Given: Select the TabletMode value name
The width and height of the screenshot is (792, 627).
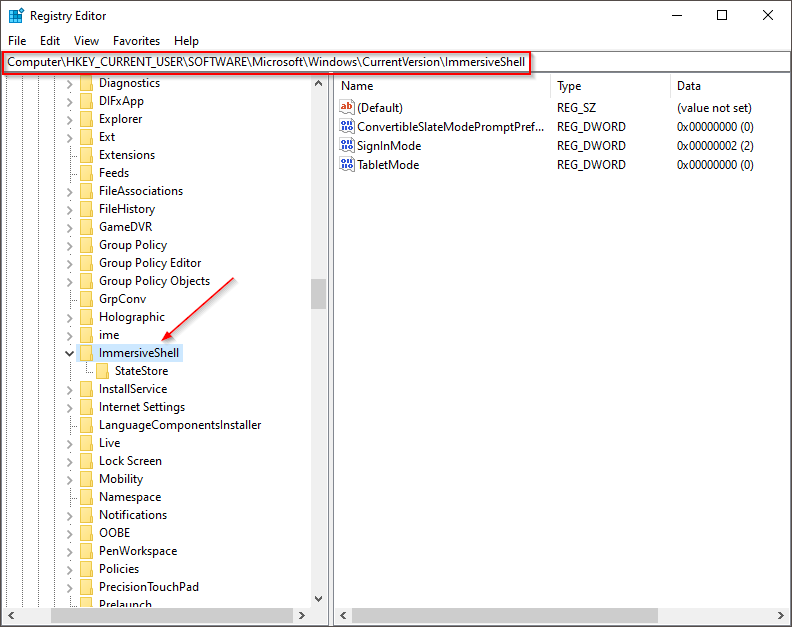Looking at the screenshot, I should (x=388, y=165).
